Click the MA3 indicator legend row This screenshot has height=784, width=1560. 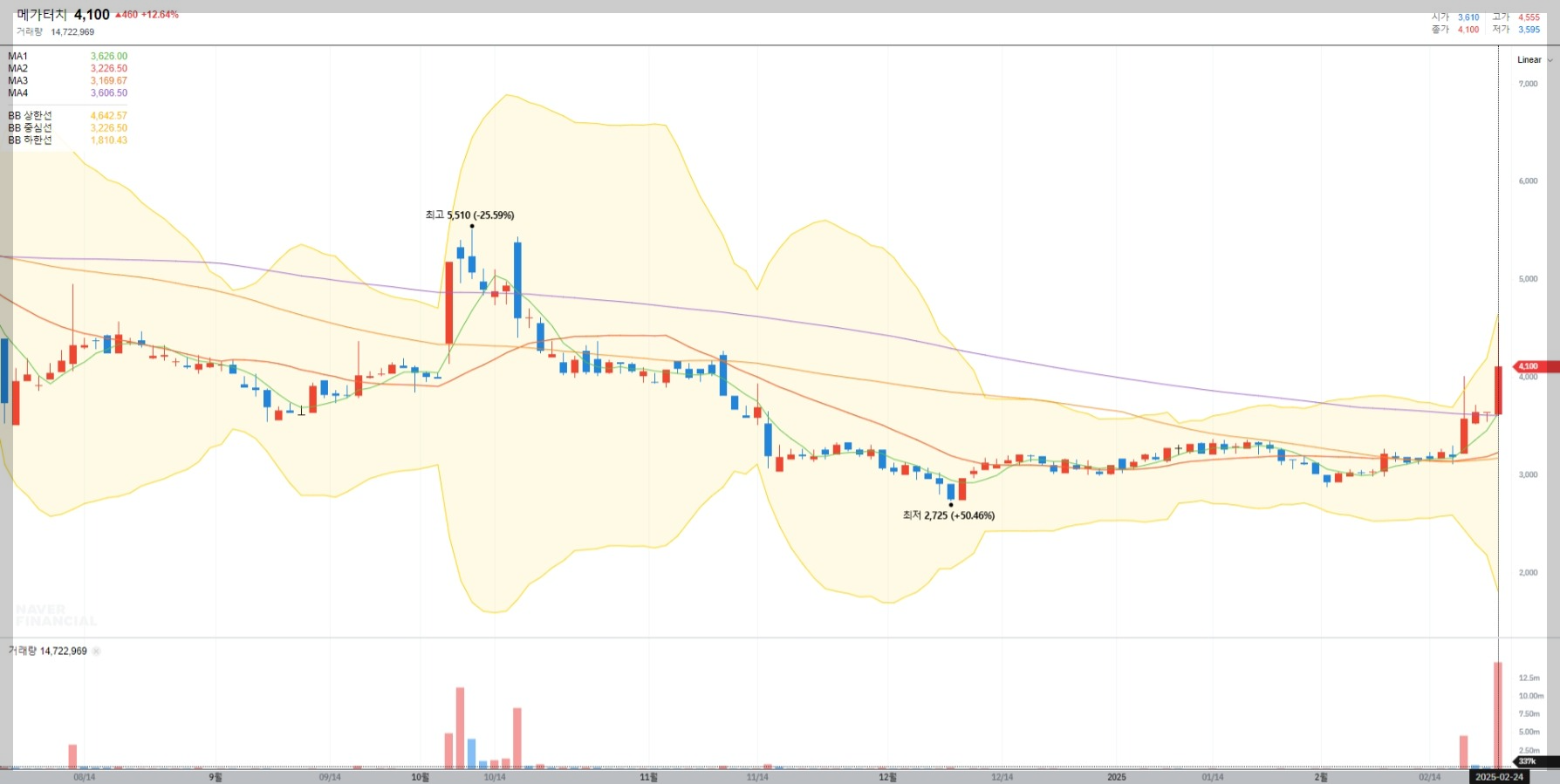[x=68, y=81]
